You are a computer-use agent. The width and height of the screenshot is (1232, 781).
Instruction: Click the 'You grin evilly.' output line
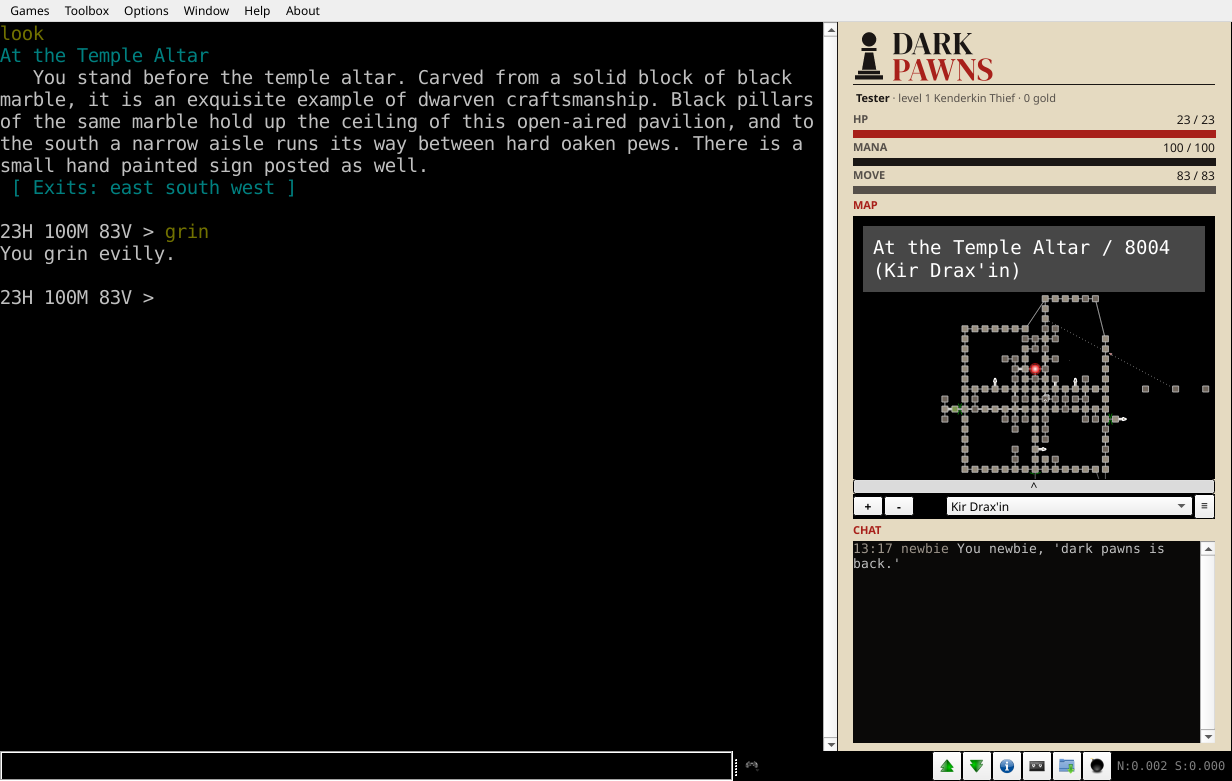click(87, 254)
